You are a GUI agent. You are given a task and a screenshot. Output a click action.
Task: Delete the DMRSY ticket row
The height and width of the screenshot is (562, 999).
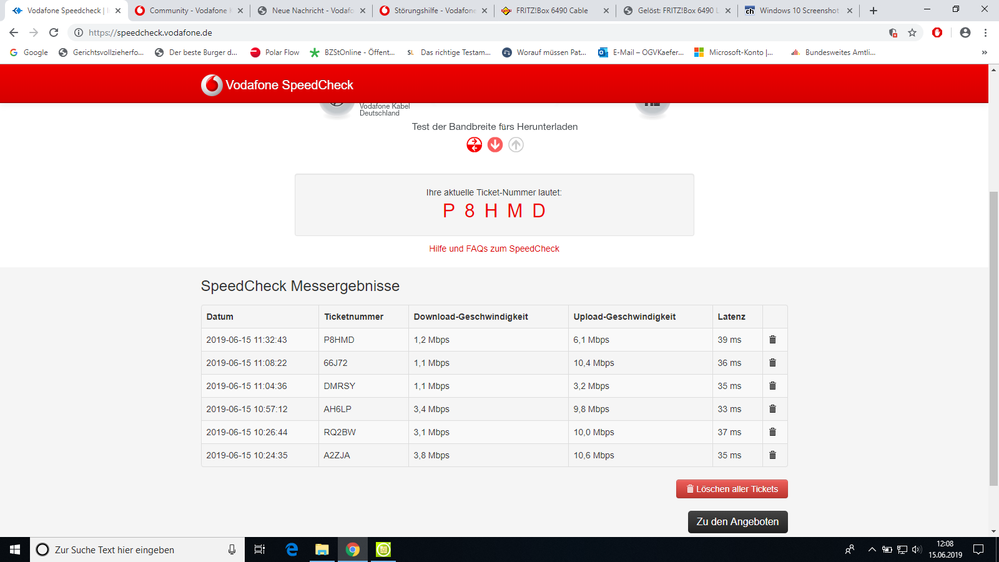772,385
